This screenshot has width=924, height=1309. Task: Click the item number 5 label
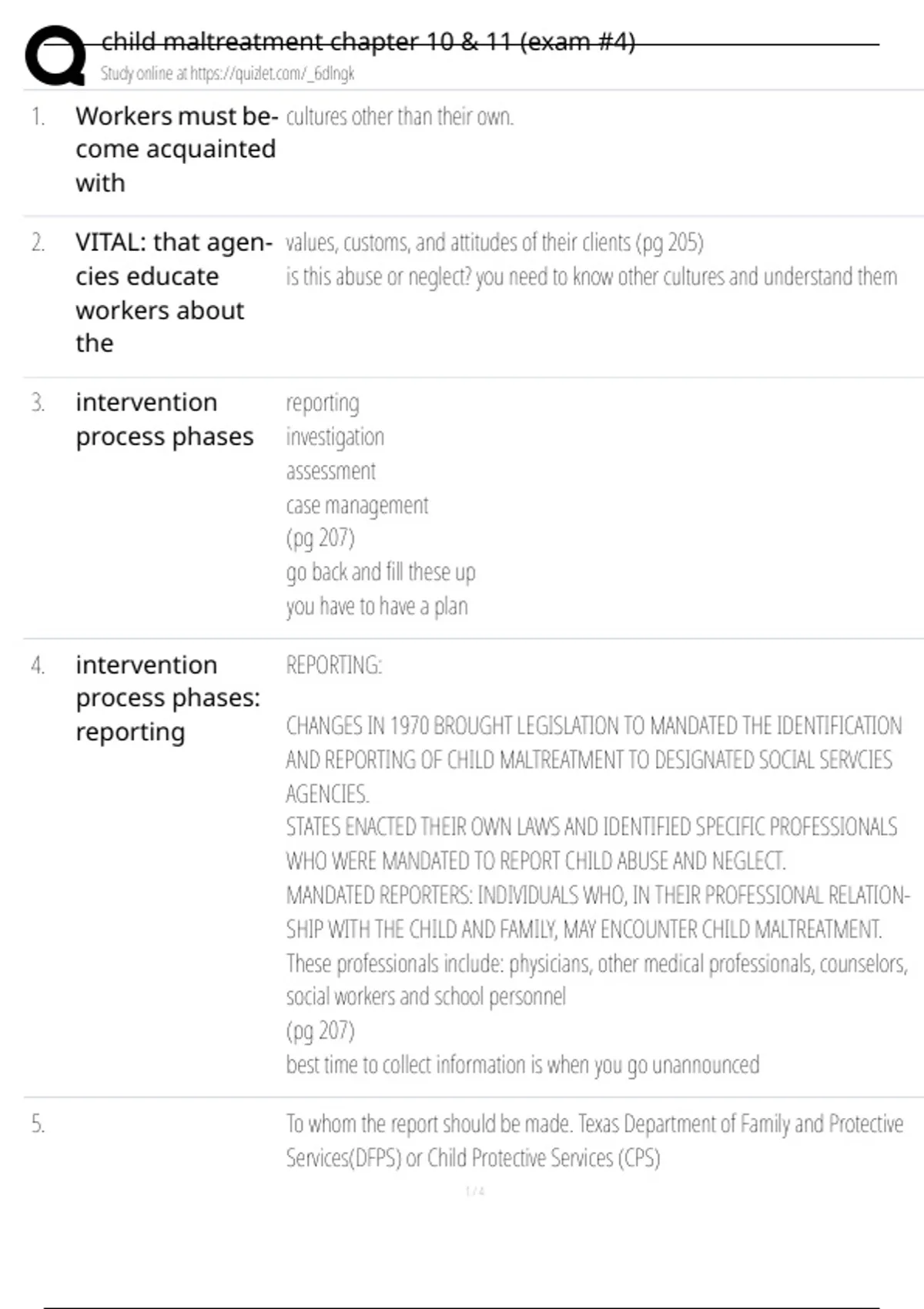tap(38, 1124)
